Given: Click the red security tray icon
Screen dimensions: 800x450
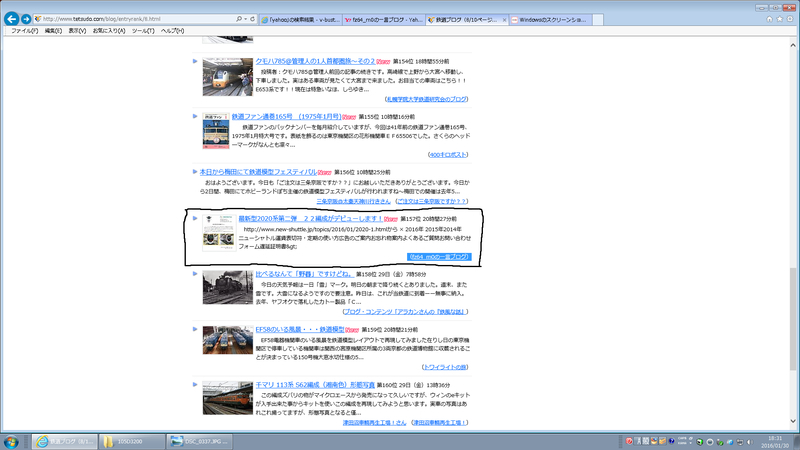Looking at the screenshot, I should (x=629, y=441).
